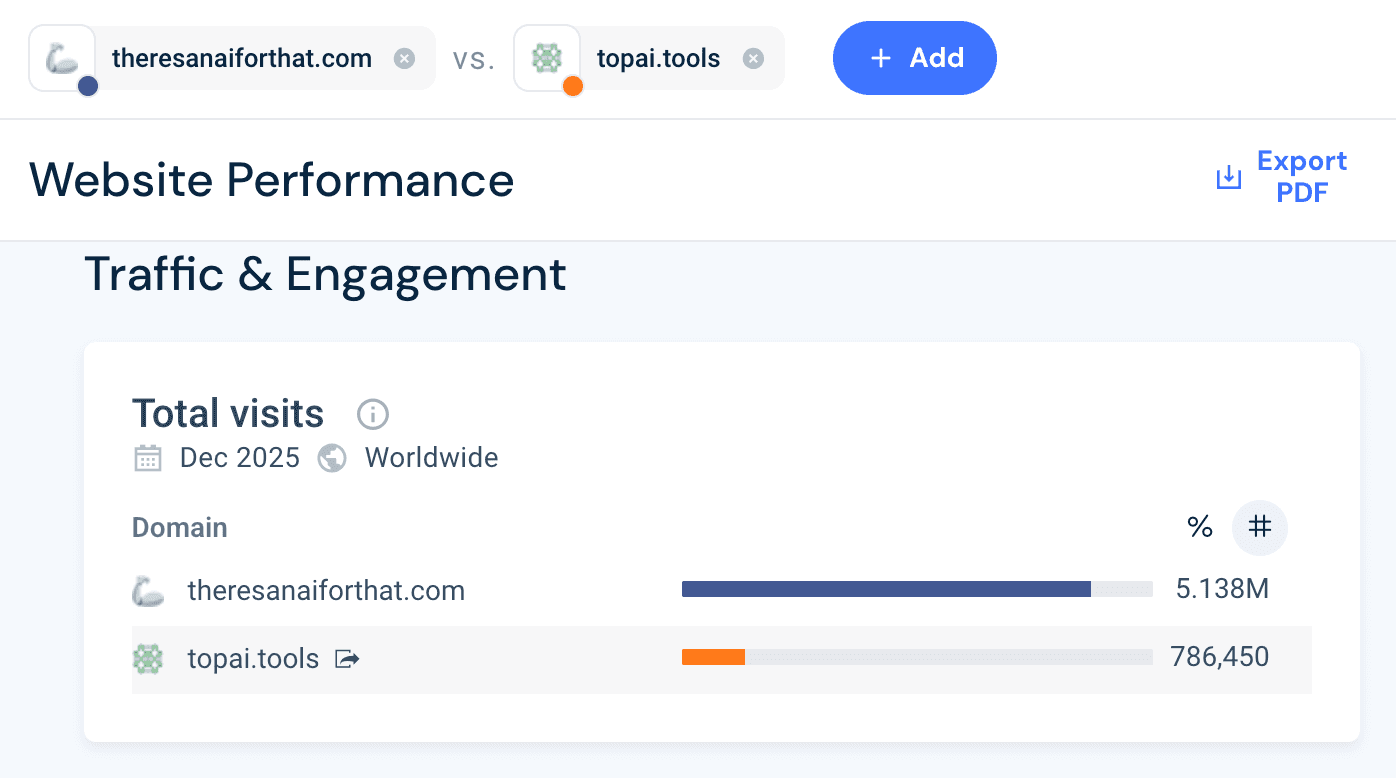Switch Total visits view to percentage
The height and width of the screenshot is (778, 1396).
point(1200,527)
